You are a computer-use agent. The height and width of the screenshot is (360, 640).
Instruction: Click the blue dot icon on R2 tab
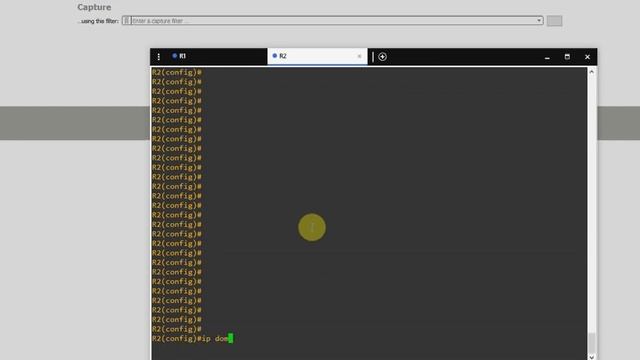click(275, 56)
